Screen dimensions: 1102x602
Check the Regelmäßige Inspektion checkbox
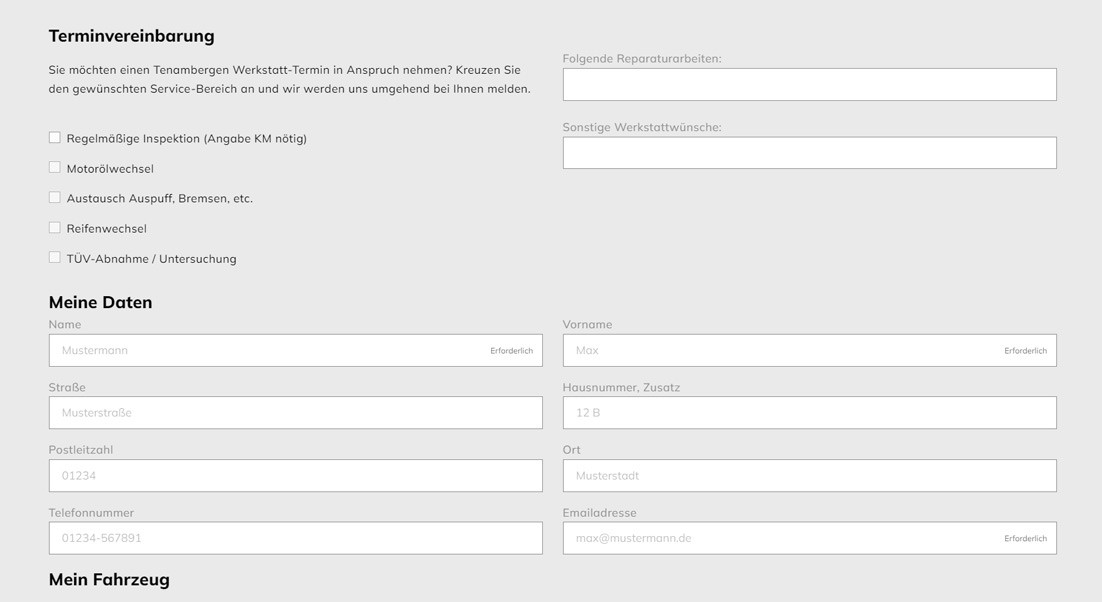55,138
